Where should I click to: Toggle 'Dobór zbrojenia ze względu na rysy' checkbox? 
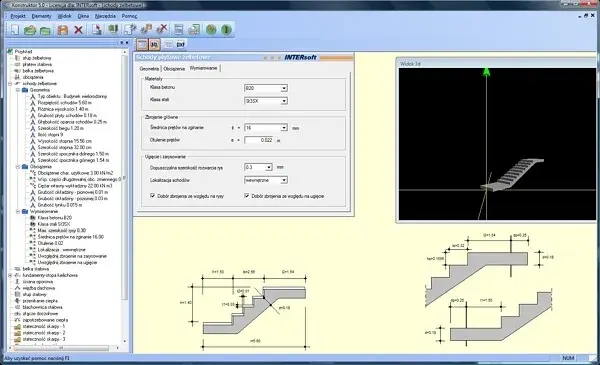(152, 196)
